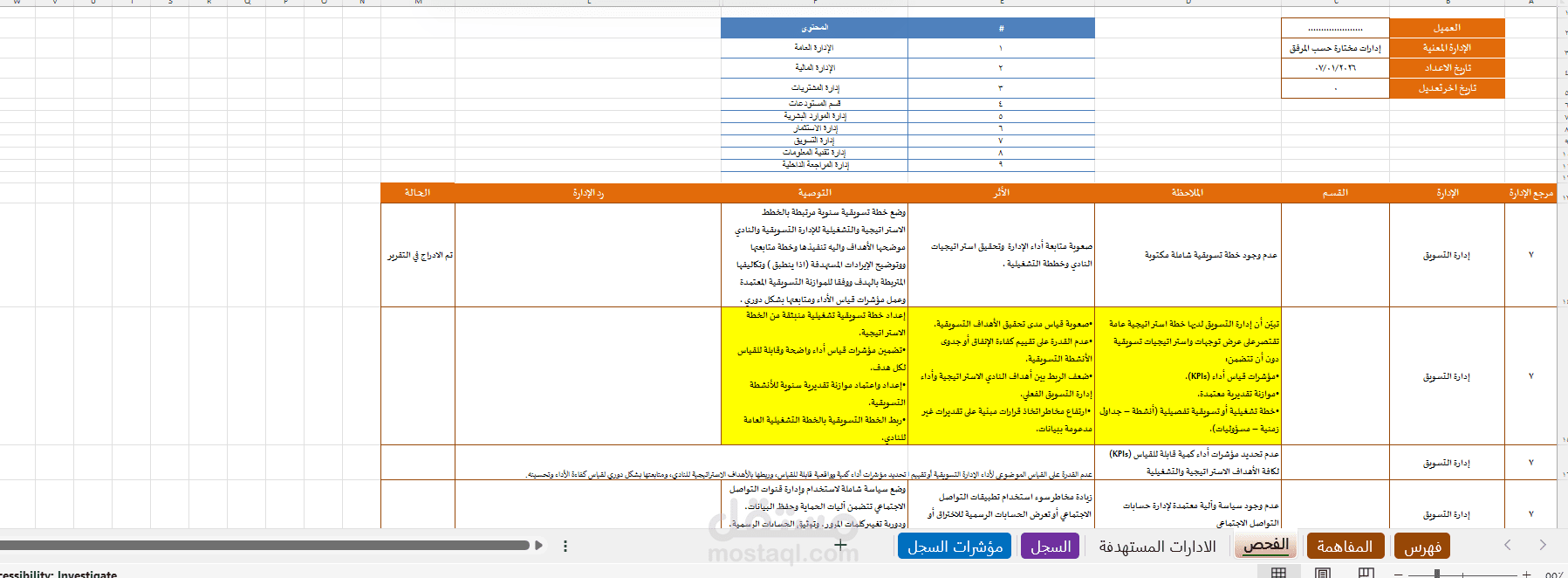Click the left sheet navigation arrow
Screen dimensions: 1568x578
pyautogui.click(x=1508, y=545)
